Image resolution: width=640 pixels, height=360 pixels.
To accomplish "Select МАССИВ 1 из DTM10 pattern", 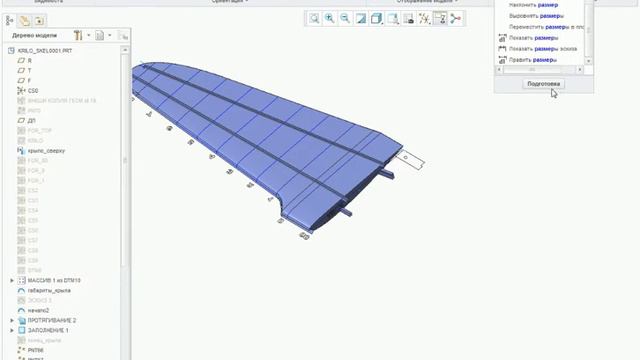I will [x=54, y=280].
